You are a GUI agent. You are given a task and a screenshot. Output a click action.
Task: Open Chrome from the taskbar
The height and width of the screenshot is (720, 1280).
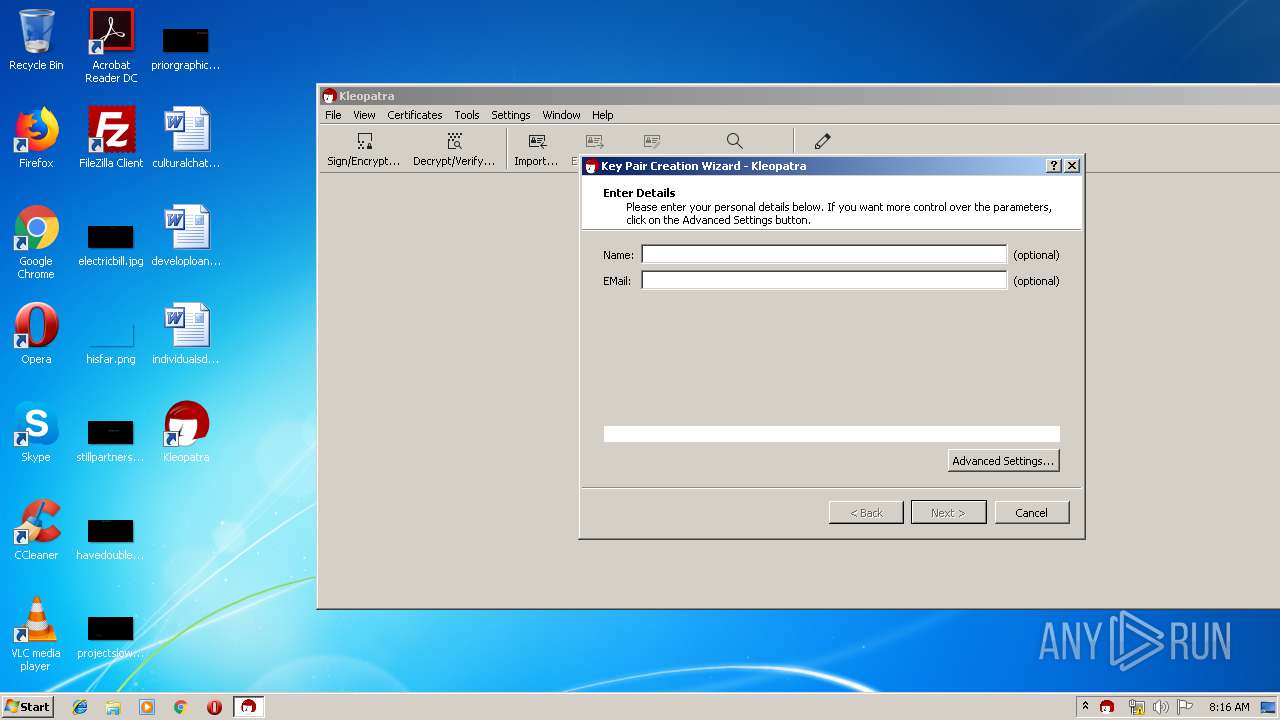click(181, 707)
